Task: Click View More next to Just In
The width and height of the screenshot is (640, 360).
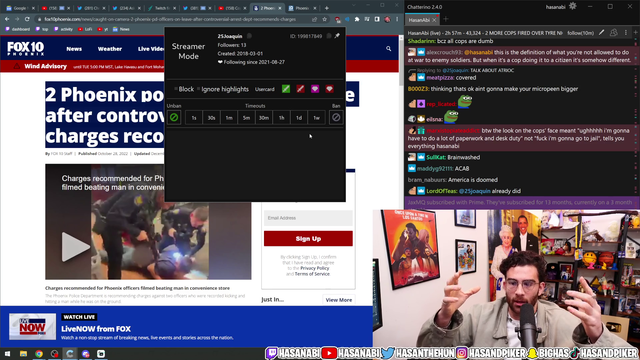Action: pyautogui.click(x=338, y=300)
